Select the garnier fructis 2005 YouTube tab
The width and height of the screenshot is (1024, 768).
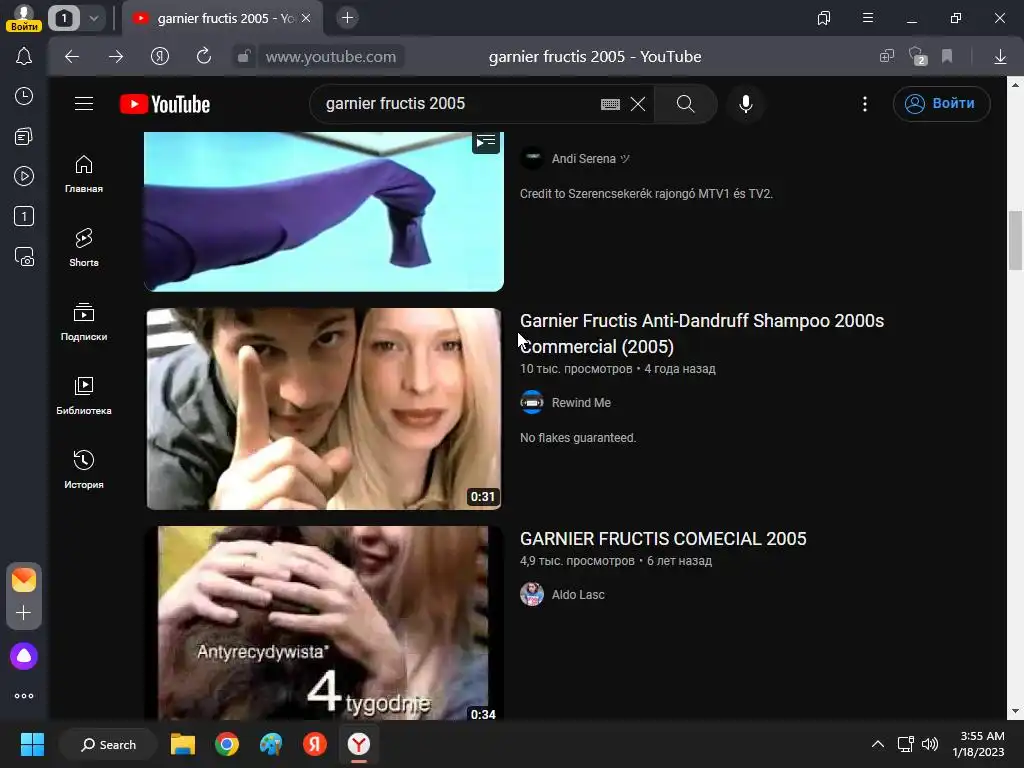click(x=221, y=18)
